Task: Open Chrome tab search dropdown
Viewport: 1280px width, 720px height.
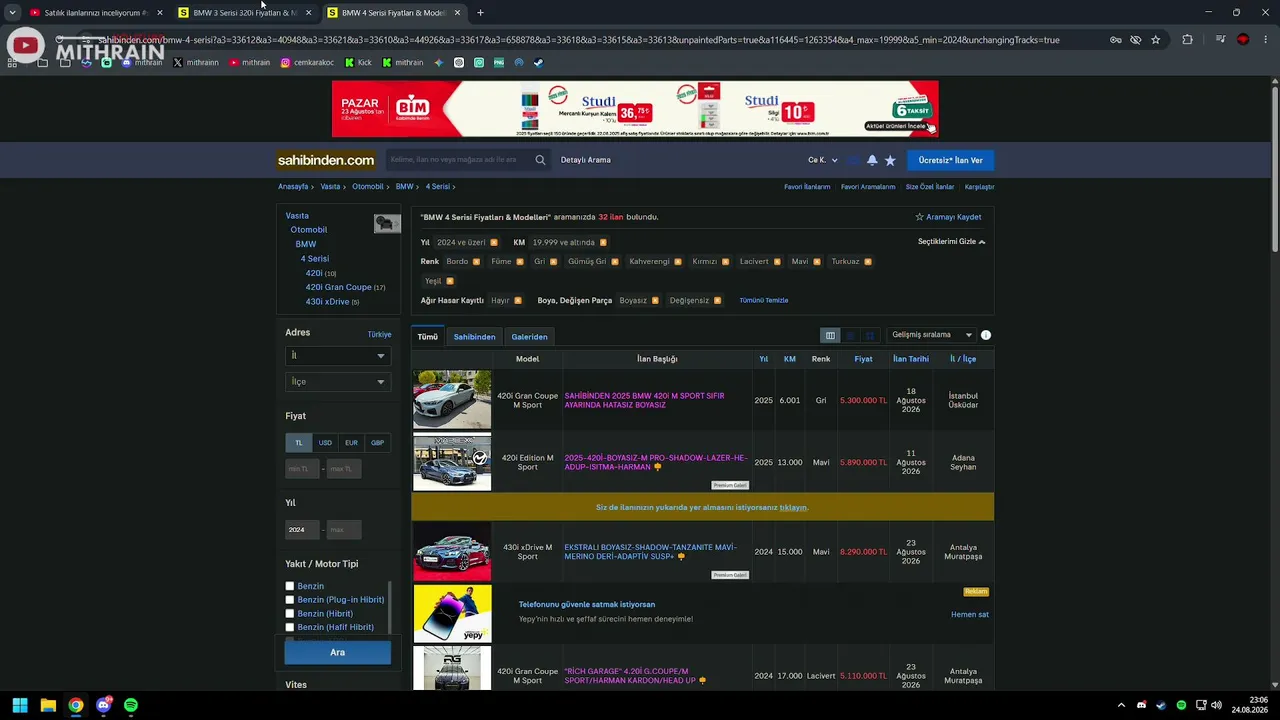Action: 12,13
